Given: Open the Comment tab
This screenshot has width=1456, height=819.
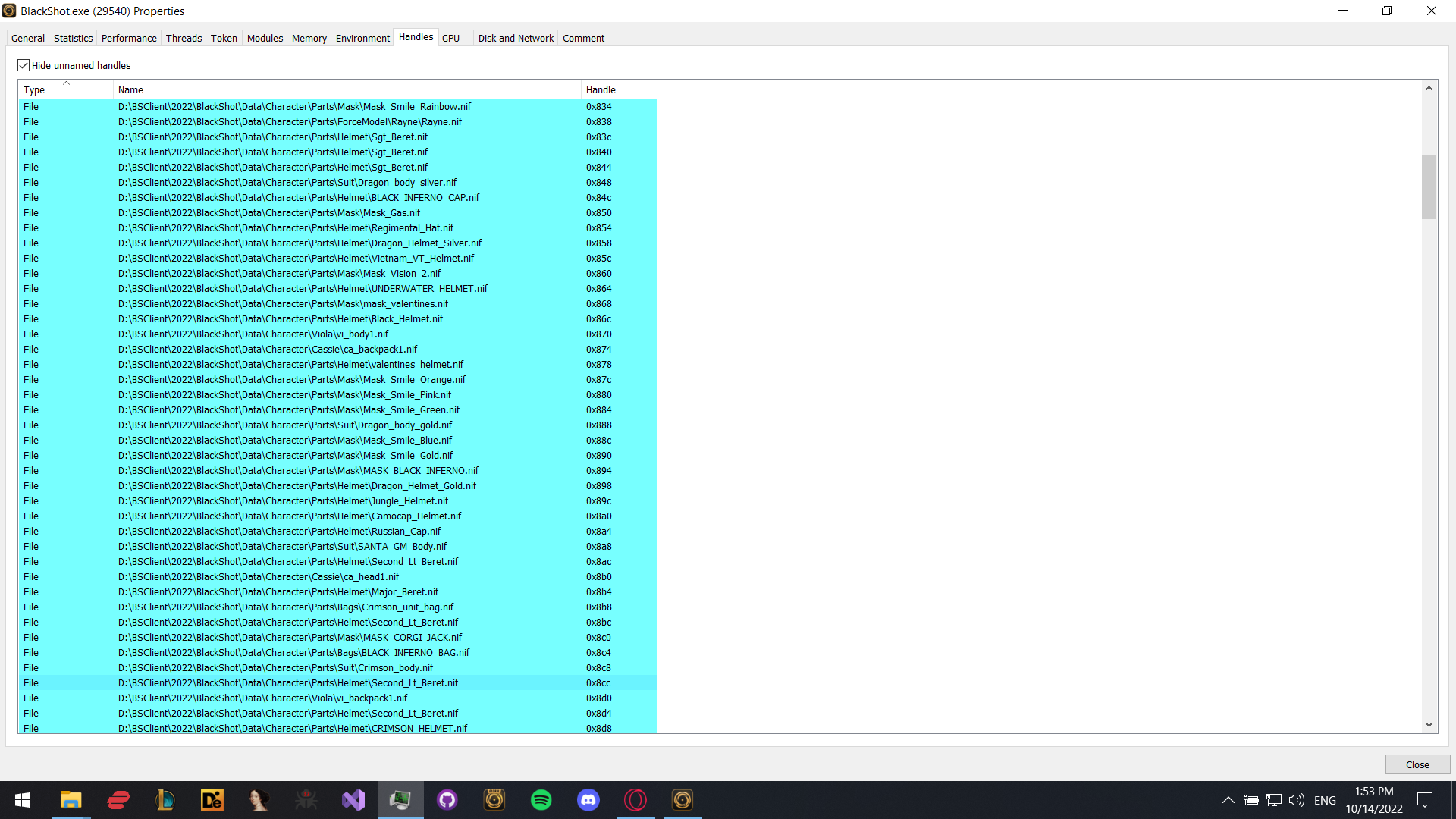Looking at the screenshot, I should tap(583, 38).
